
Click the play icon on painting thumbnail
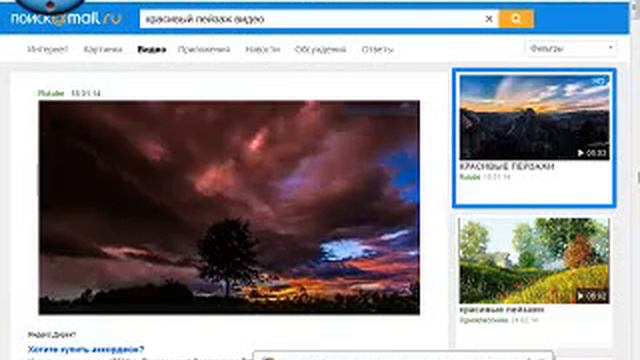coord(580,296)
